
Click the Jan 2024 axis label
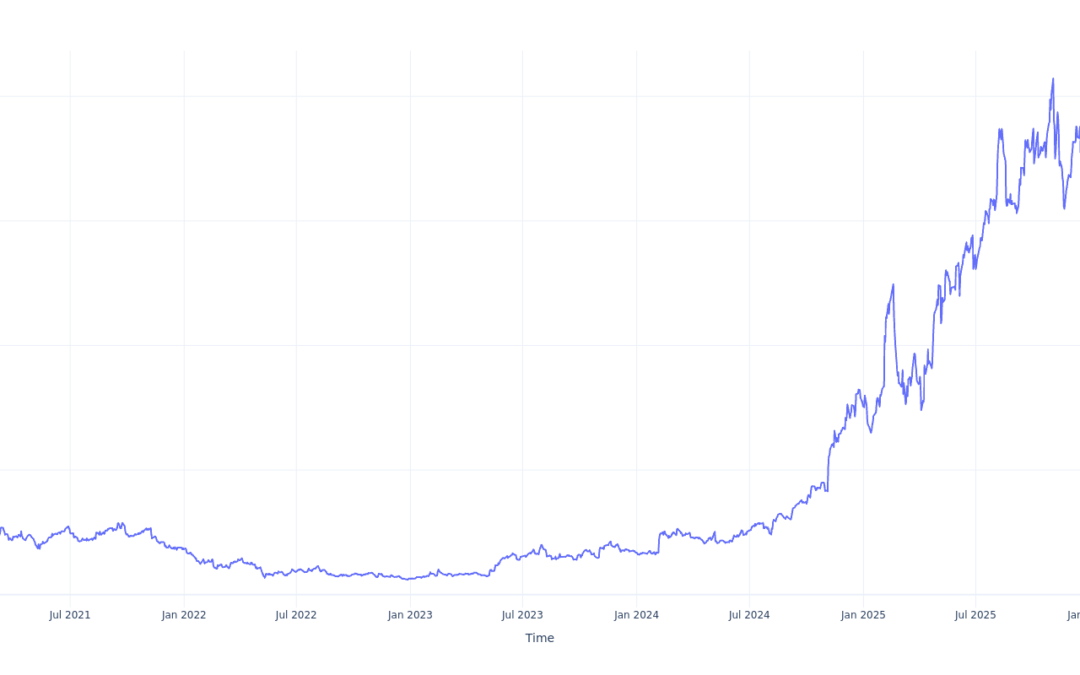pyautogui.click(x=637, y=615)
